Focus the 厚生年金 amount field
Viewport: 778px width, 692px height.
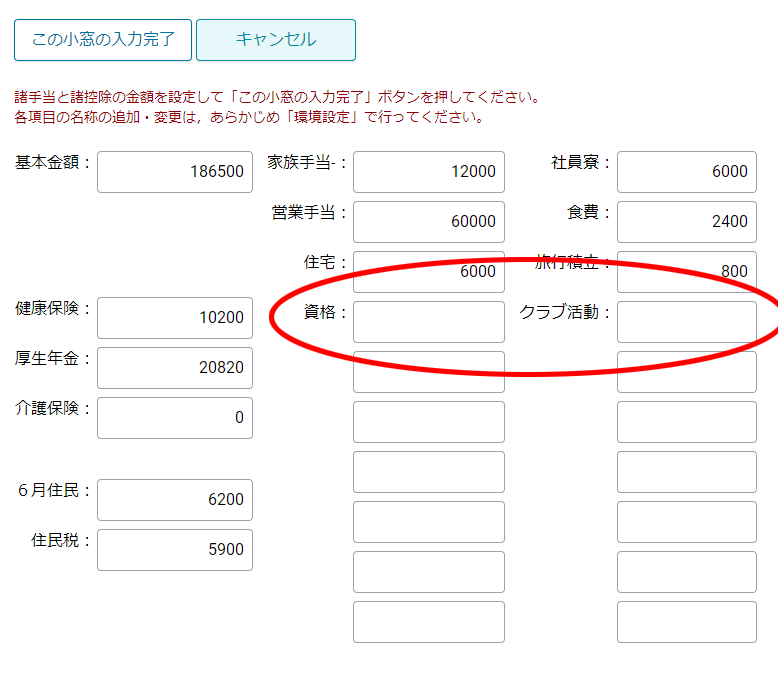(174, 367)
